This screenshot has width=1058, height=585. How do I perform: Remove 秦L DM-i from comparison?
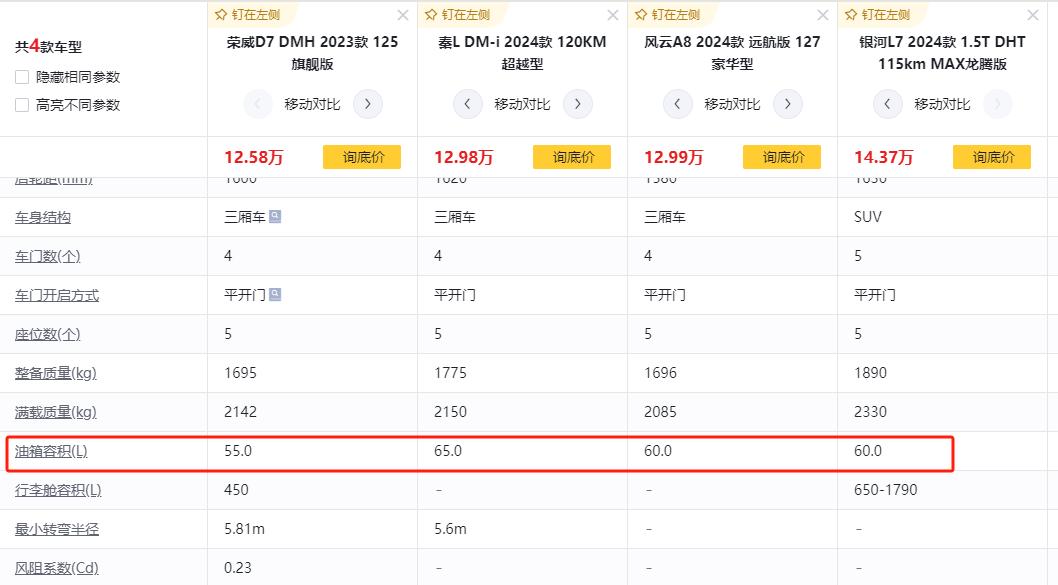613,15
